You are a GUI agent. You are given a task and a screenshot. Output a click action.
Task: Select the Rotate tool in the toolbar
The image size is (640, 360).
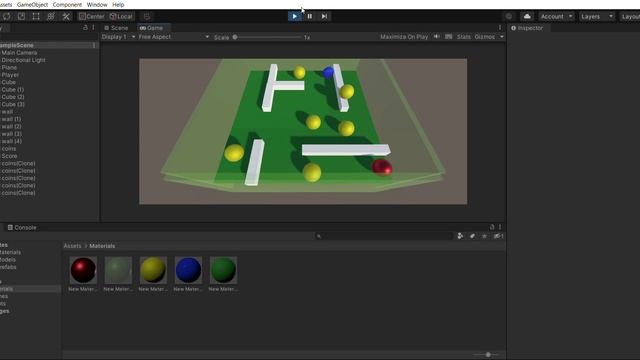pyautogui.click(x=7, y=16)
